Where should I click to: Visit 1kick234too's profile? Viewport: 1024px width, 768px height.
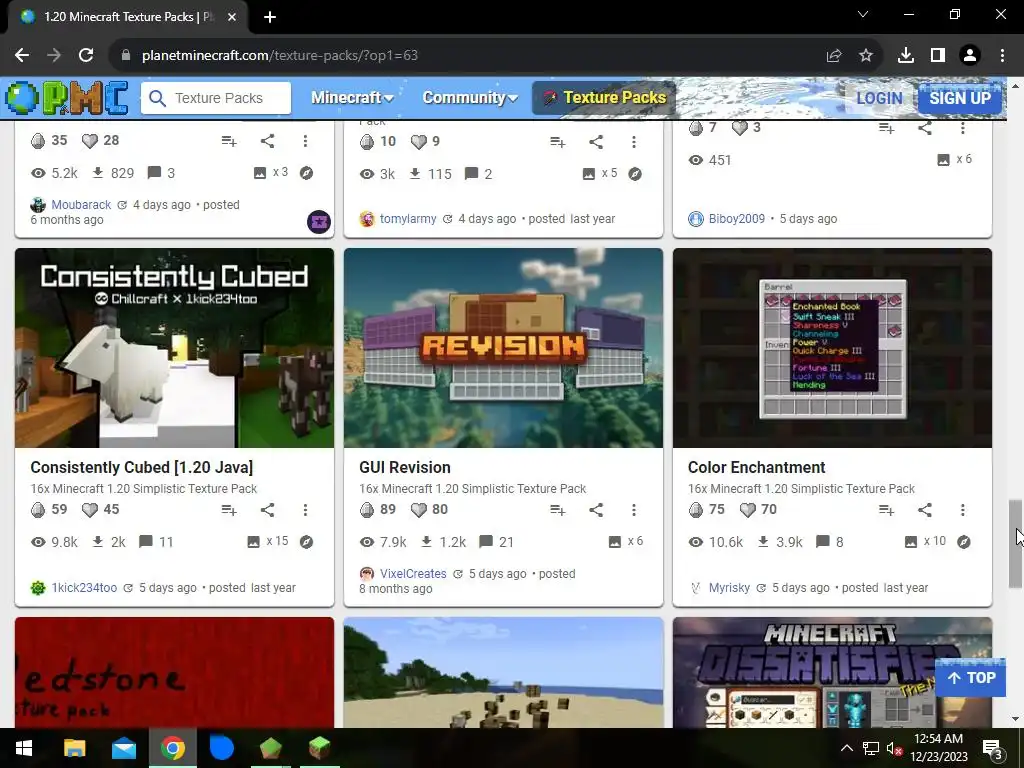click(84, 588)
